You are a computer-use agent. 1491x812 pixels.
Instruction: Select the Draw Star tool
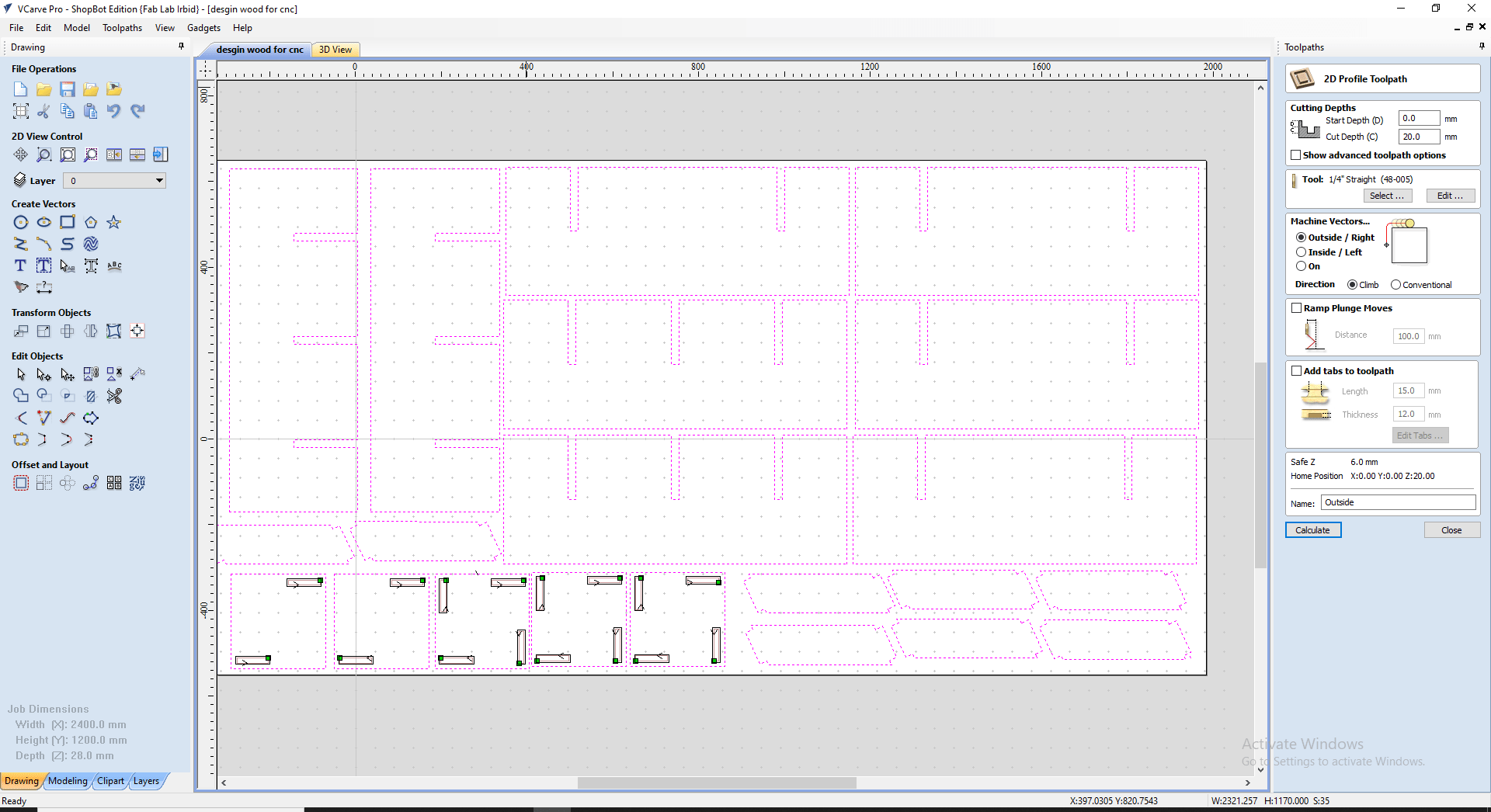[x=114, y=222]
